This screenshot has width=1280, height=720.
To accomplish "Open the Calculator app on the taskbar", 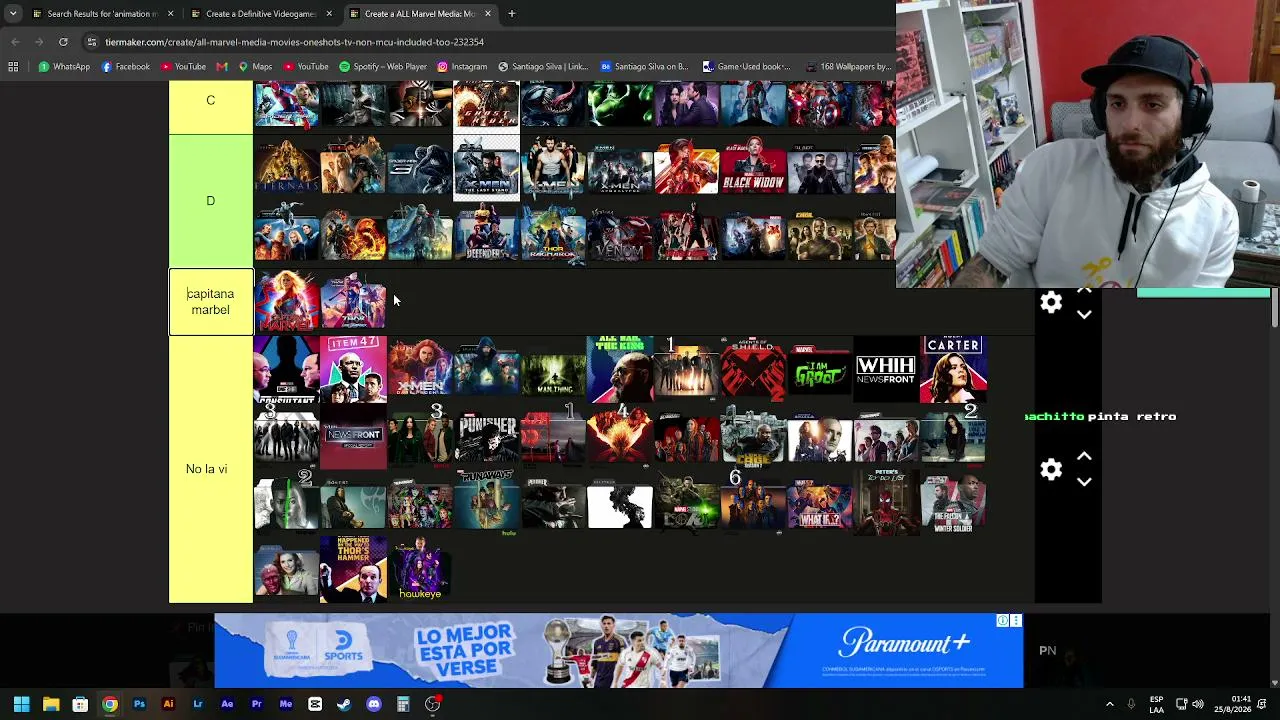I will (403, 704).
